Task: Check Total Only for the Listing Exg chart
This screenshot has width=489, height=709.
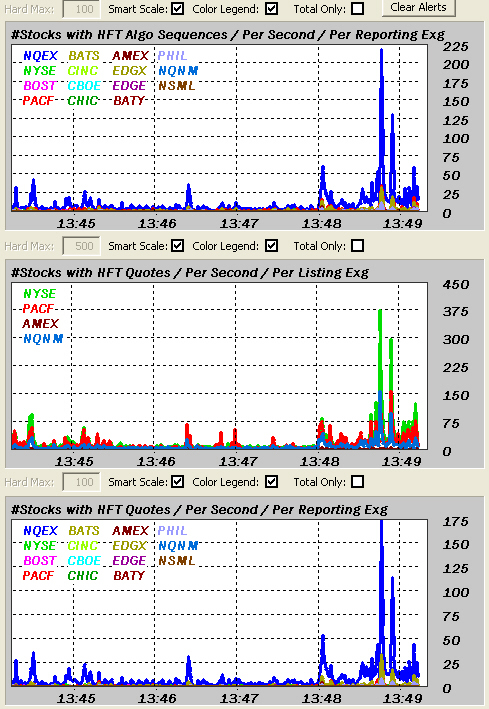Action: [357, 246]
